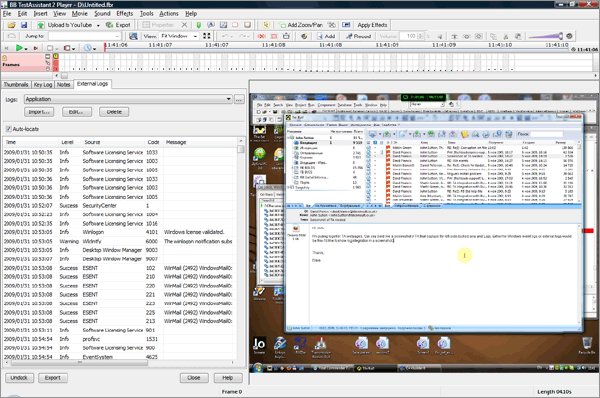Click the round icon right of the volume slider

569,36
